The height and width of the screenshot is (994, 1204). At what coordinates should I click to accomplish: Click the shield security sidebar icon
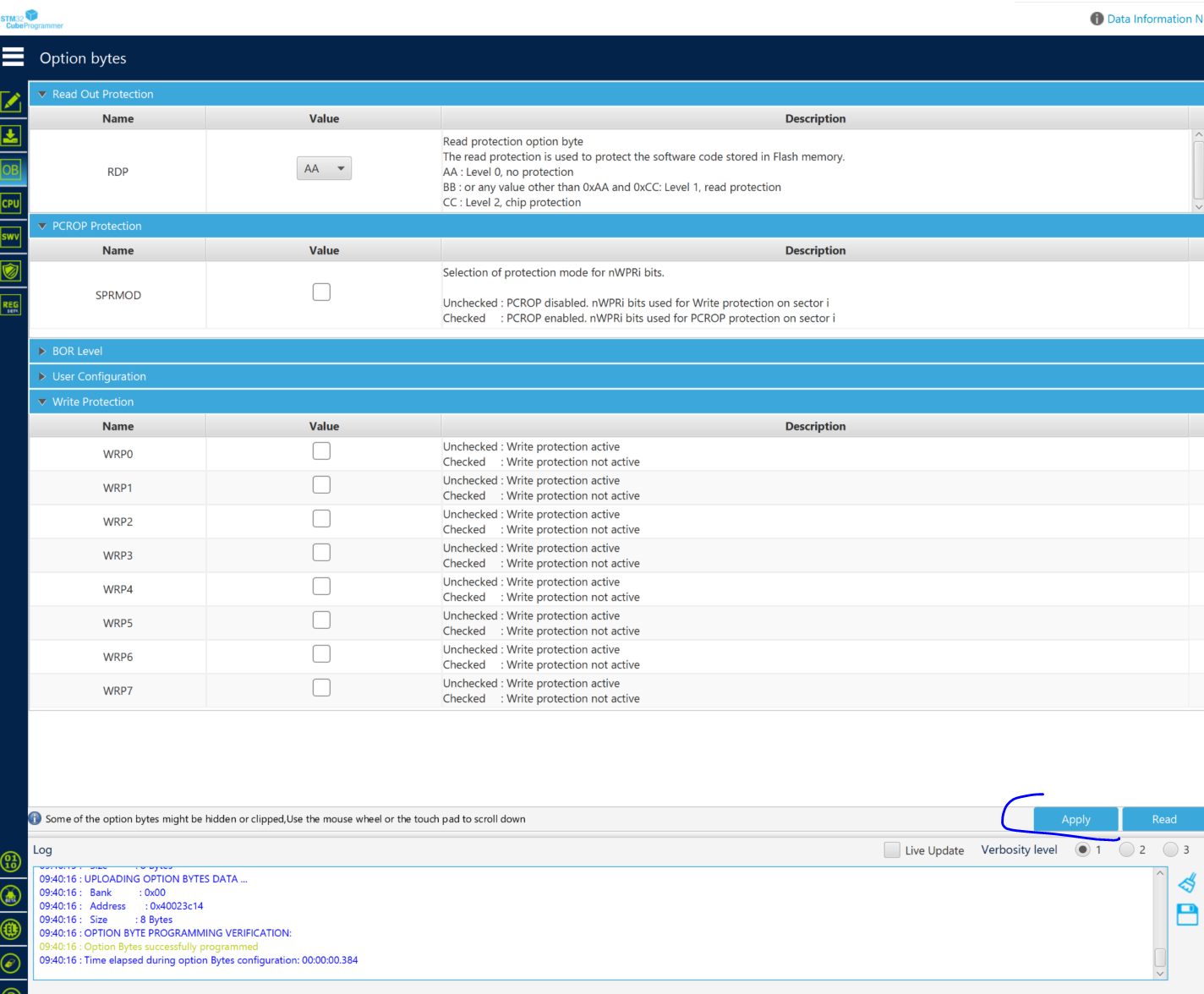pyautogui.click(x=11, y=271)
